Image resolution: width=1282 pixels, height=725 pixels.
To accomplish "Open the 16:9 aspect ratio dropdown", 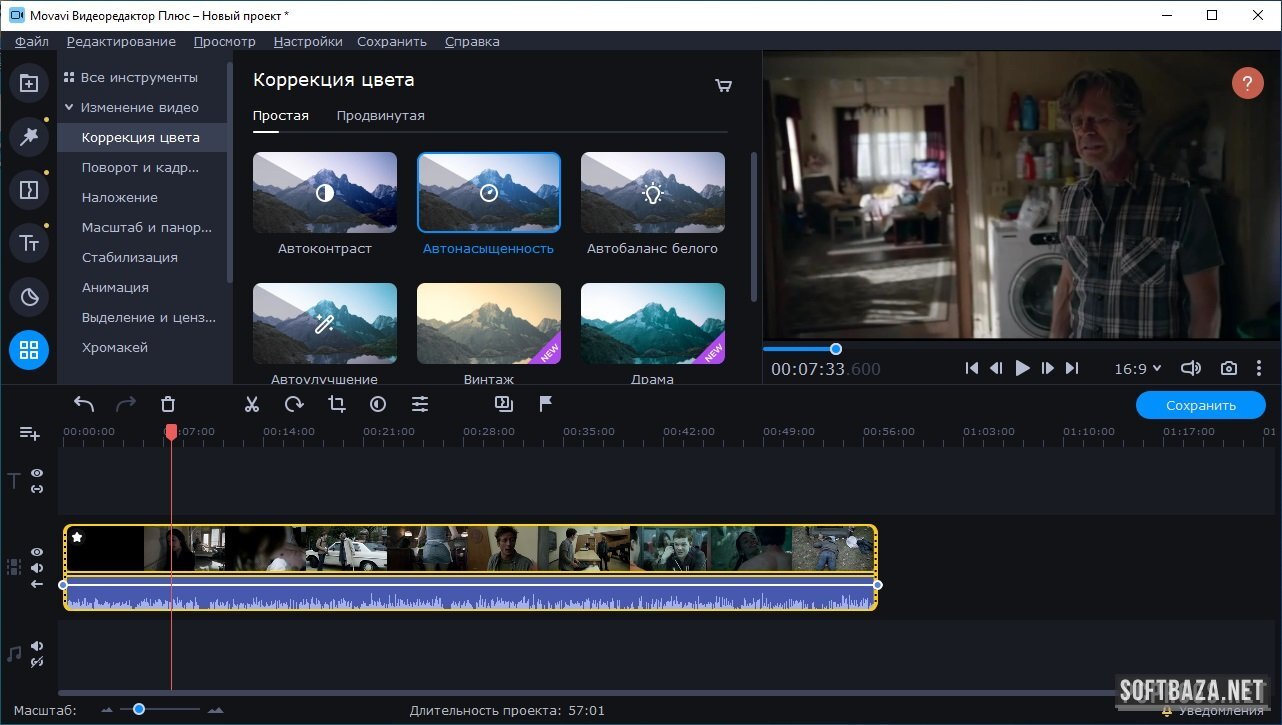I will (1138, 368).
